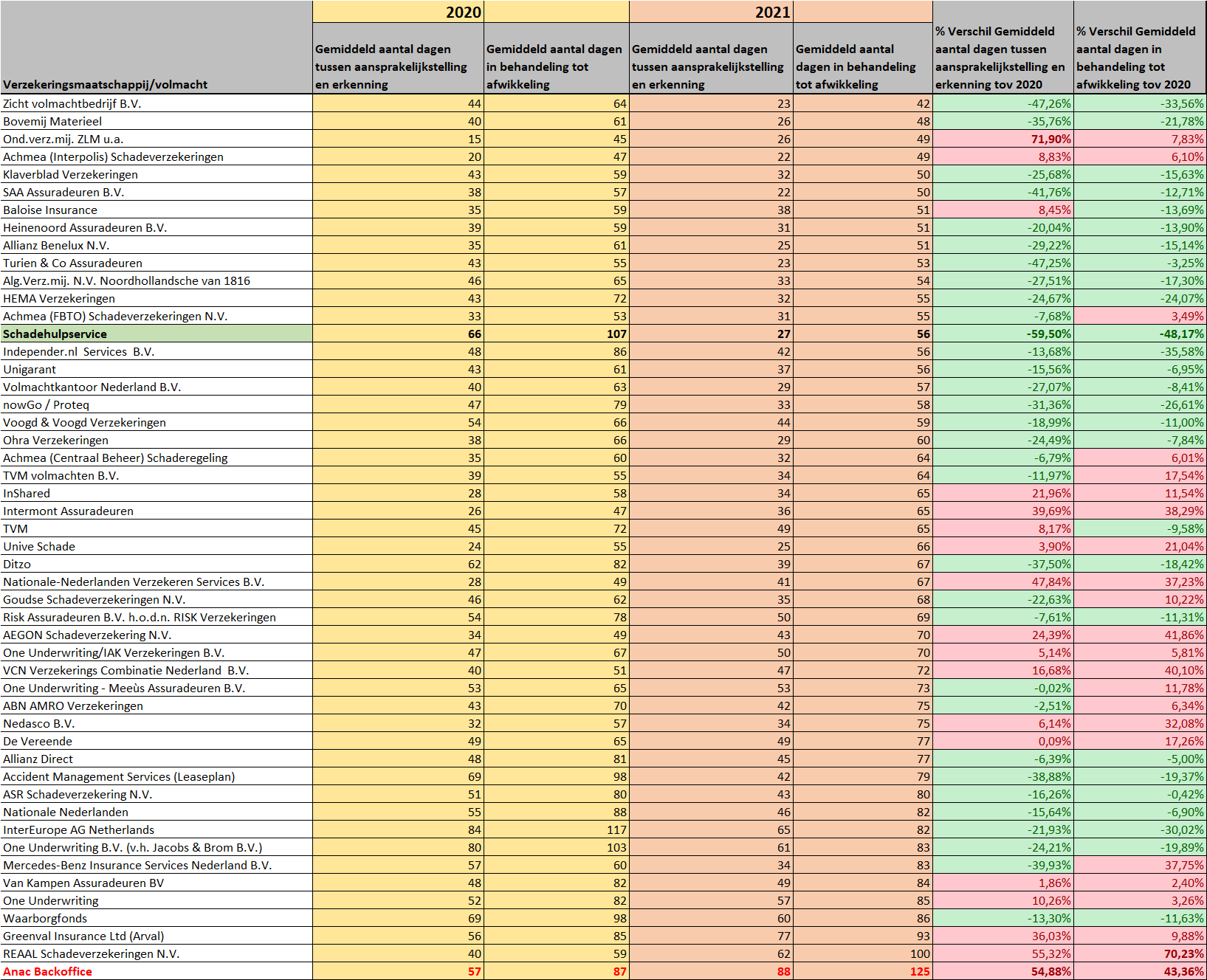The height and width of the screenshot is (980, 1207).
Task: Select Achmea (Interpolis) Schadeverzekeringen cell
Action: 157,156
